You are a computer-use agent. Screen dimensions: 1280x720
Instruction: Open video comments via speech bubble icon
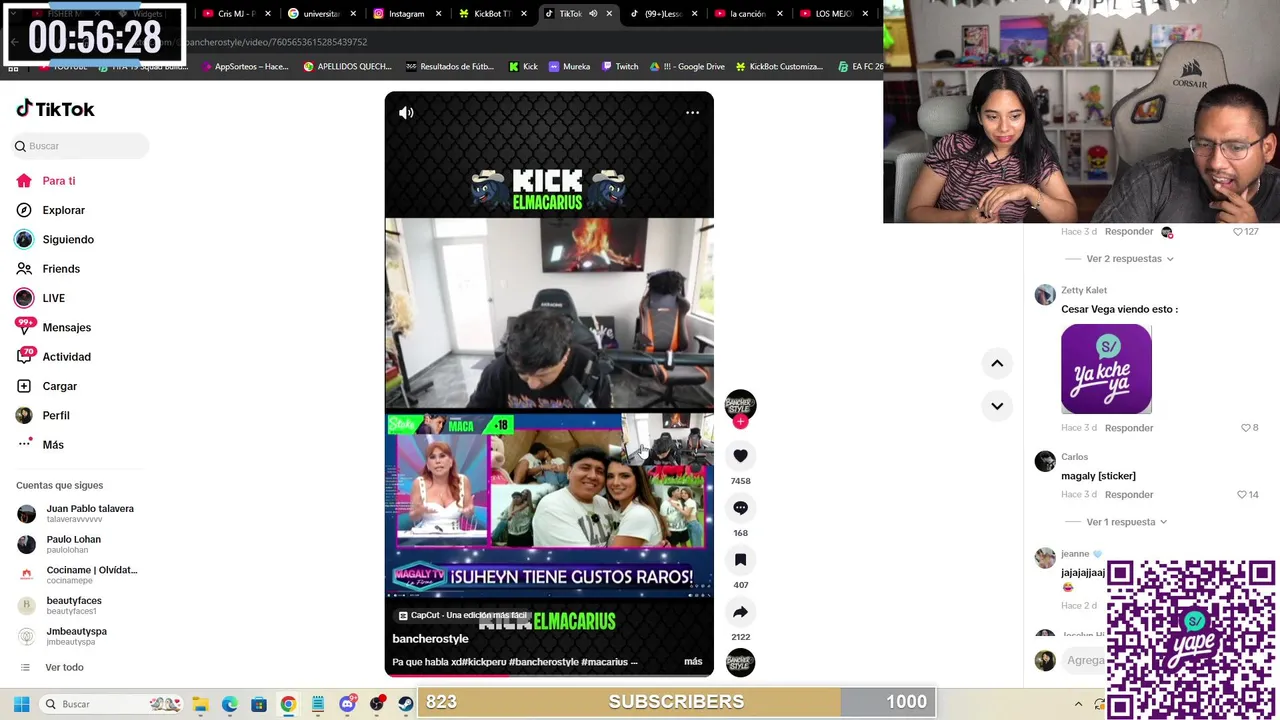tap(740, 508)
